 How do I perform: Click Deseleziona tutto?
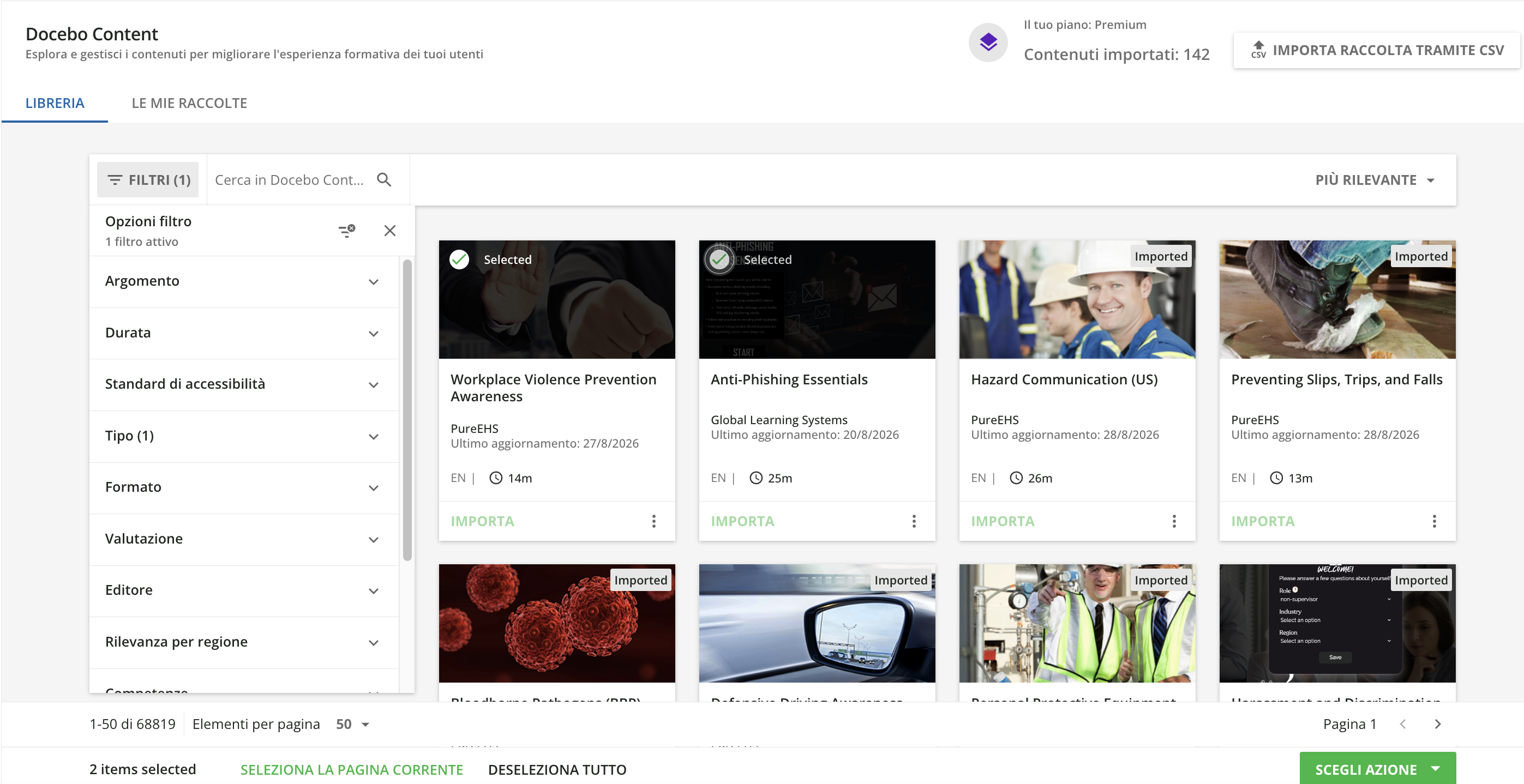[x=557, y=770]
